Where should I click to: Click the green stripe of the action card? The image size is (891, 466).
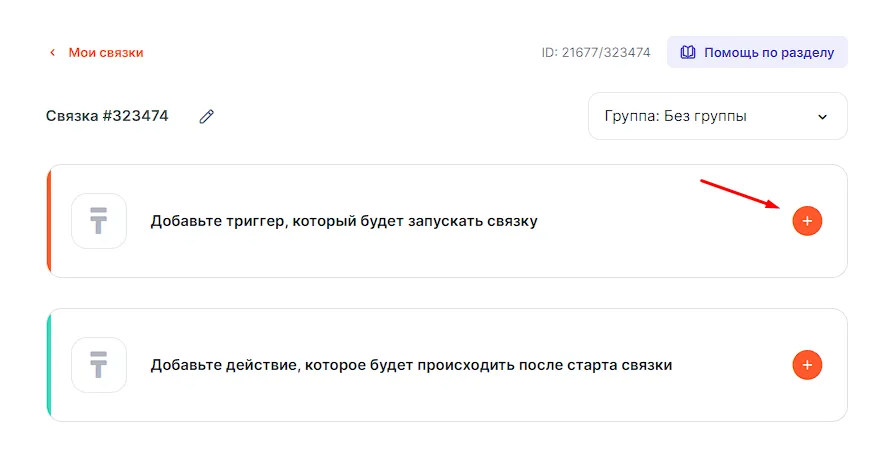click(49, 365)
